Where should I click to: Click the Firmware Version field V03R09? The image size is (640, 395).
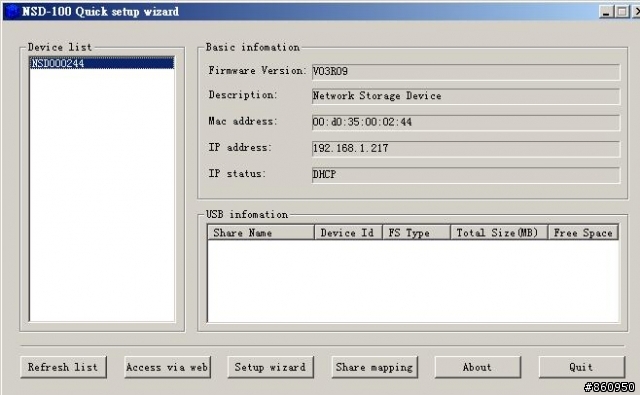(466, 72)
